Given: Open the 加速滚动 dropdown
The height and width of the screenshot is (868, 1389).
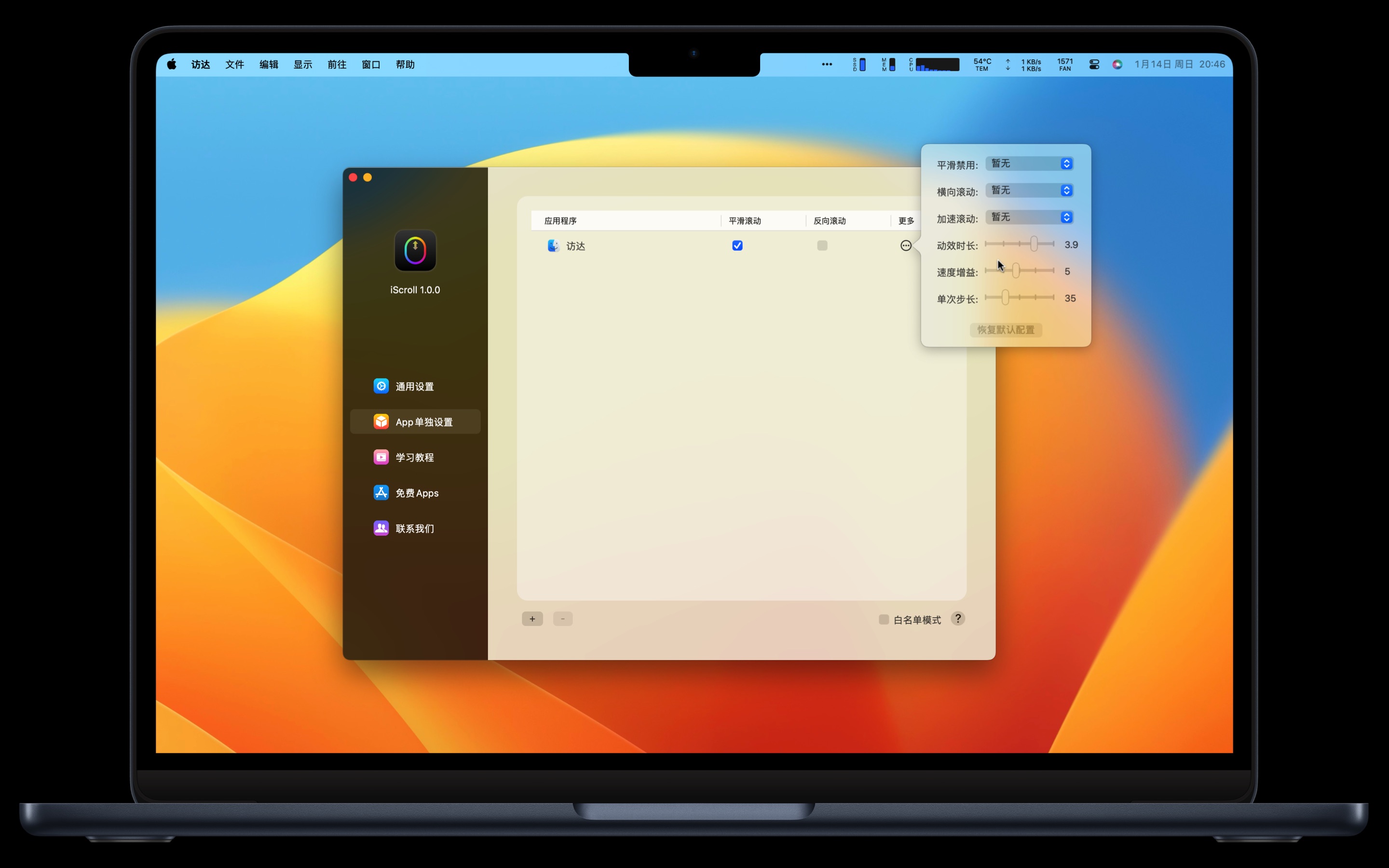Looking at the screenshot, I should 1030,217.
